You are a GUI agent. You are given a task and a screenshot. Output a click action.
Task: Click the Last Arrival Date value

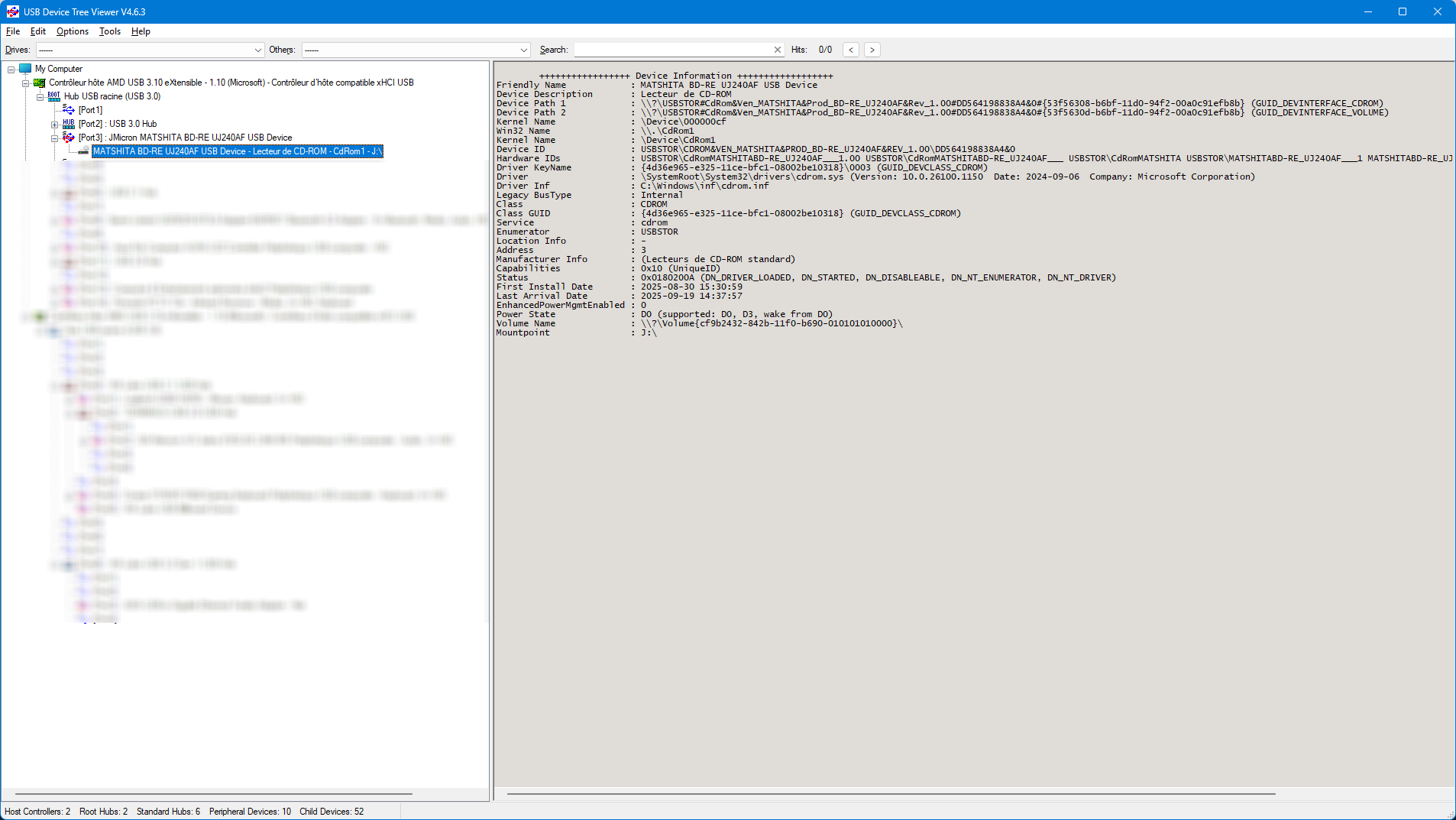(x=691, y=296)
